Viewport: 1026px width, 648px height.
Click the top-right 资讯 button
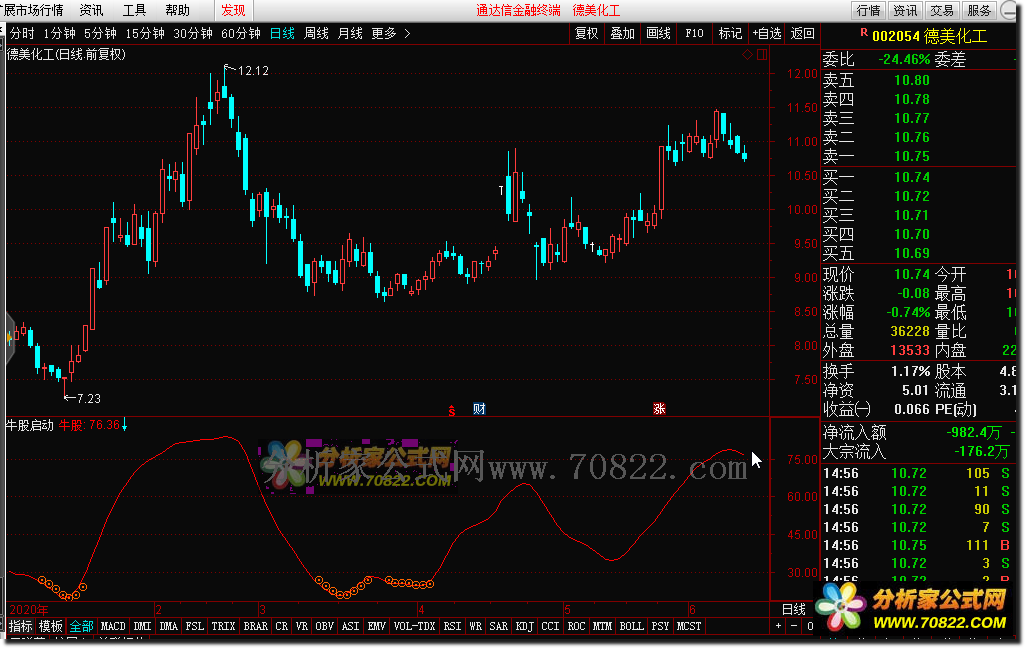pyautogui.click(x=906, y=10)
